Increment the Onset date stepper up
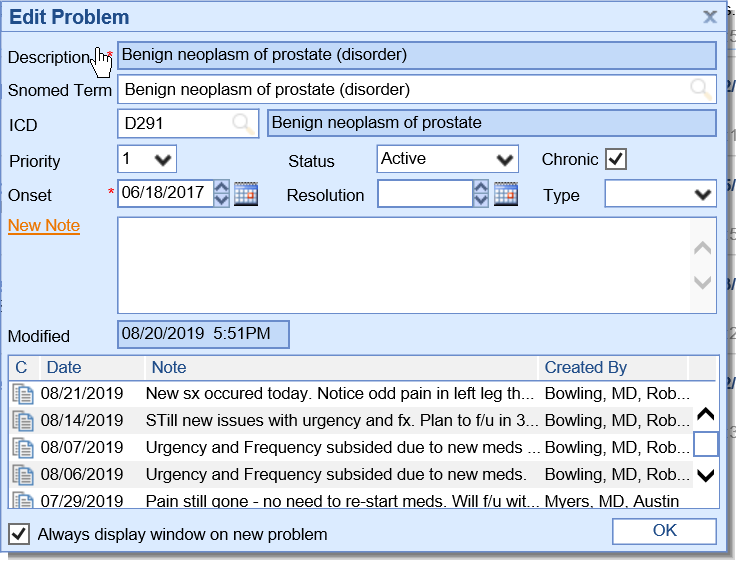 tap(222, 187)
